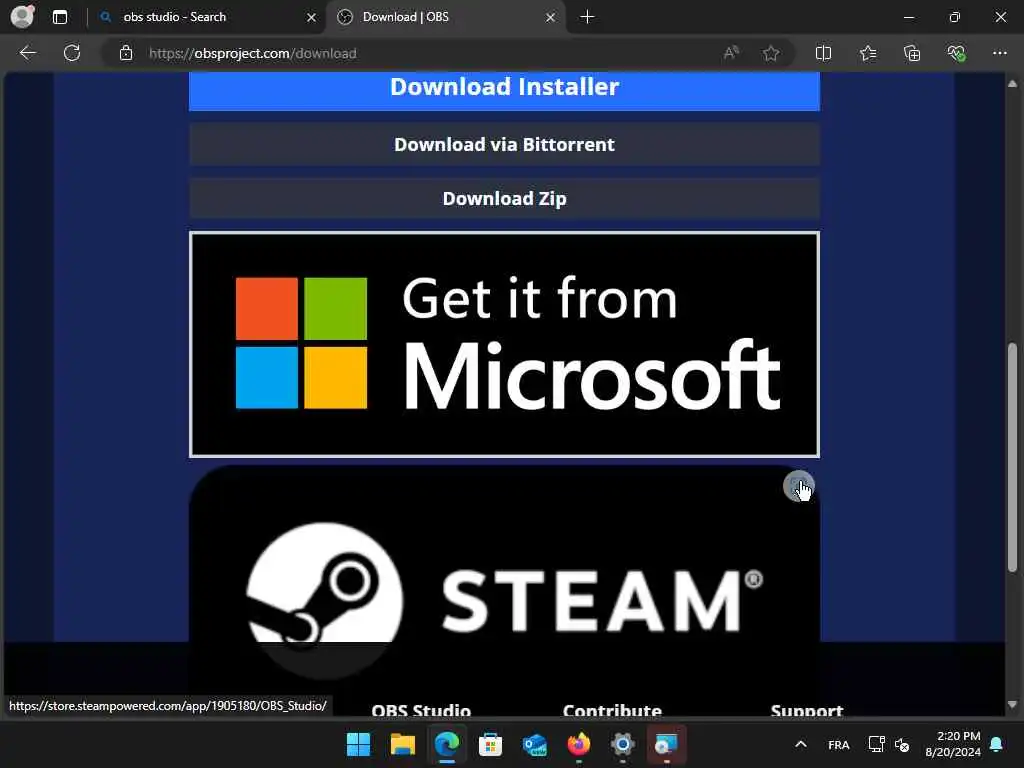View site information lock icon
This screenshot has width=1024, height=768.
[126, 53]
